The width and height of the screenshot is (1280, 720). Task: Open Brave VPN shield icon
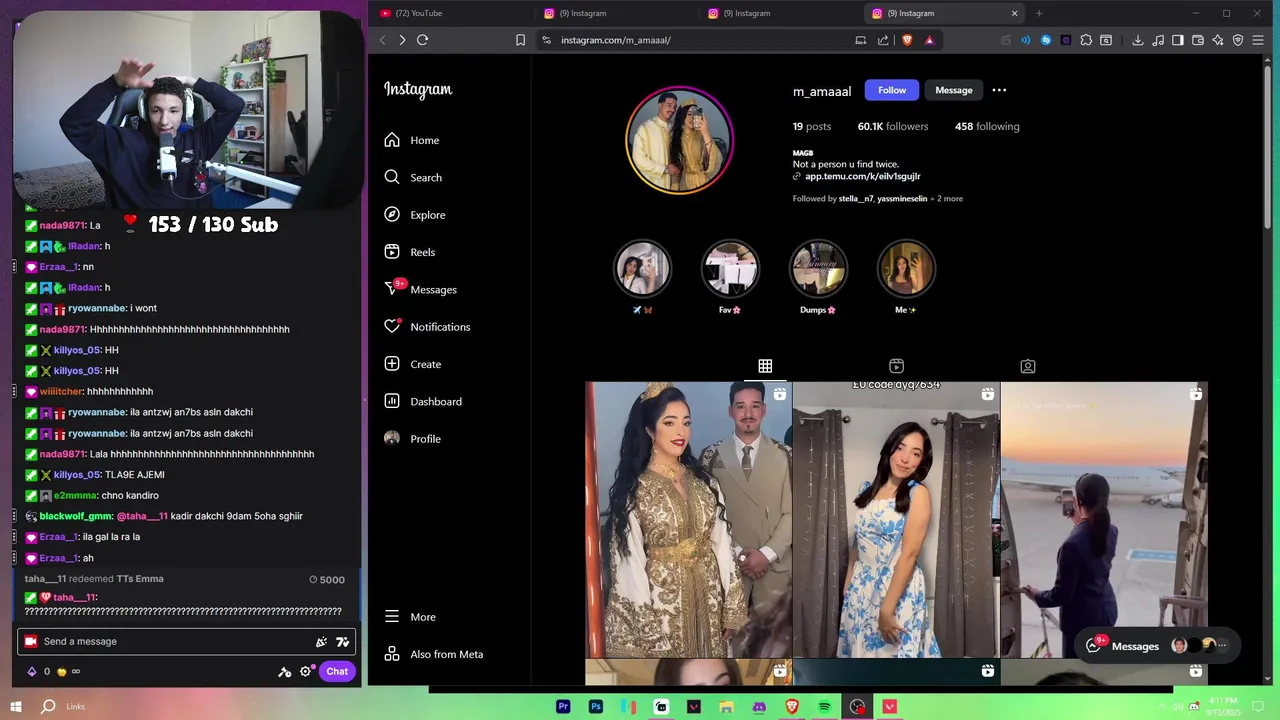coord(1238,40)
